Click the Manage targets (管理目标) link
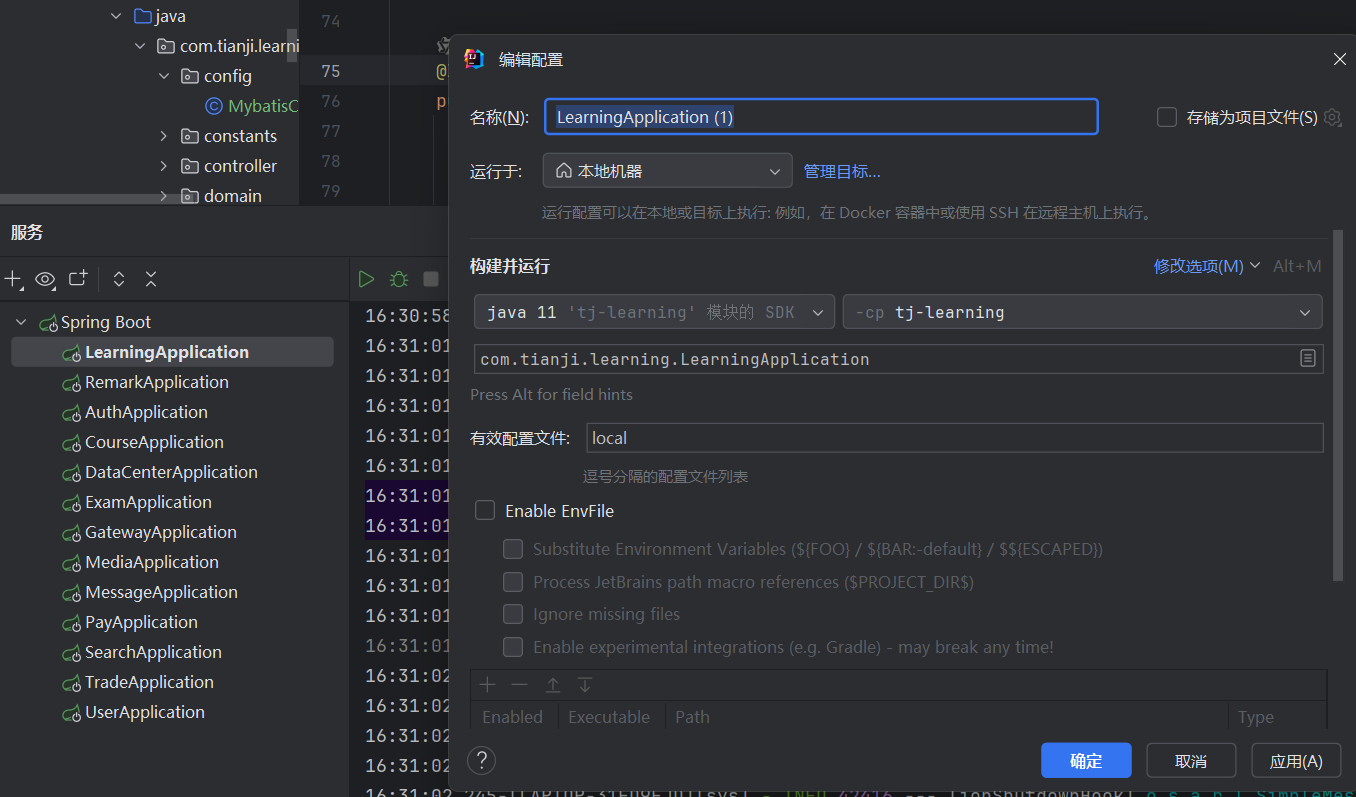This screenshot has height=797, width=1356. click(x=842, y=171)
